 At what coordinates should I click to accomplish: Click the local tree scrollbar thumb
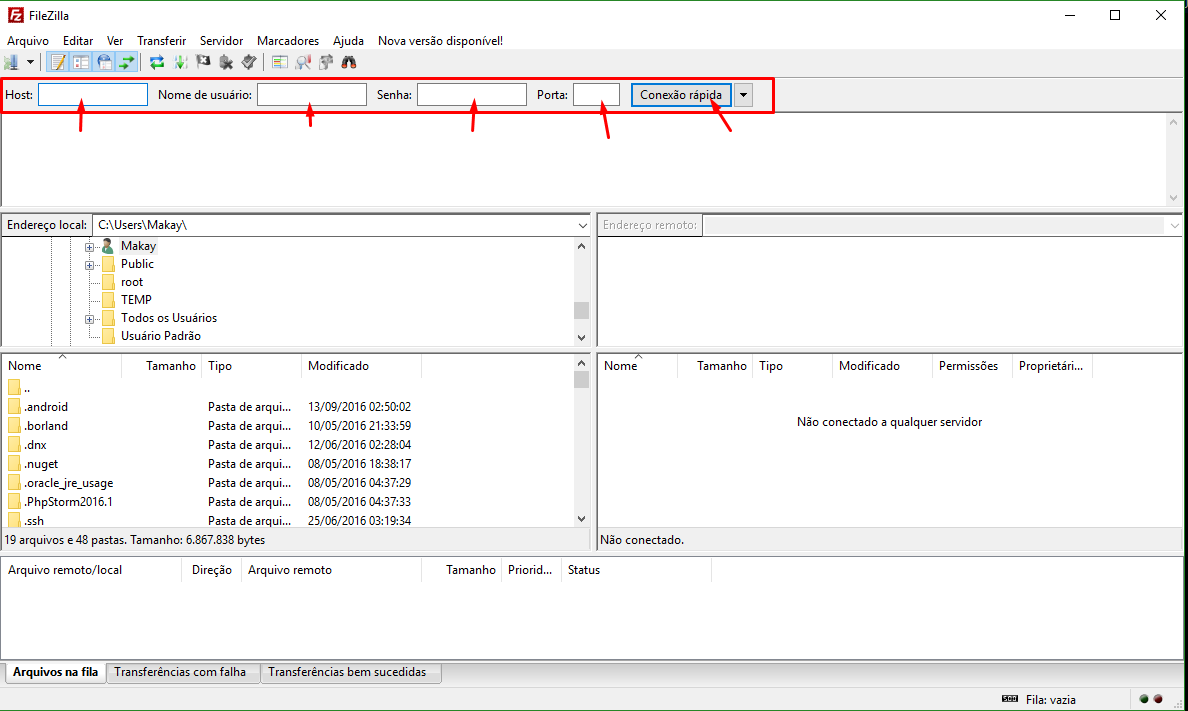coord(581,310)
